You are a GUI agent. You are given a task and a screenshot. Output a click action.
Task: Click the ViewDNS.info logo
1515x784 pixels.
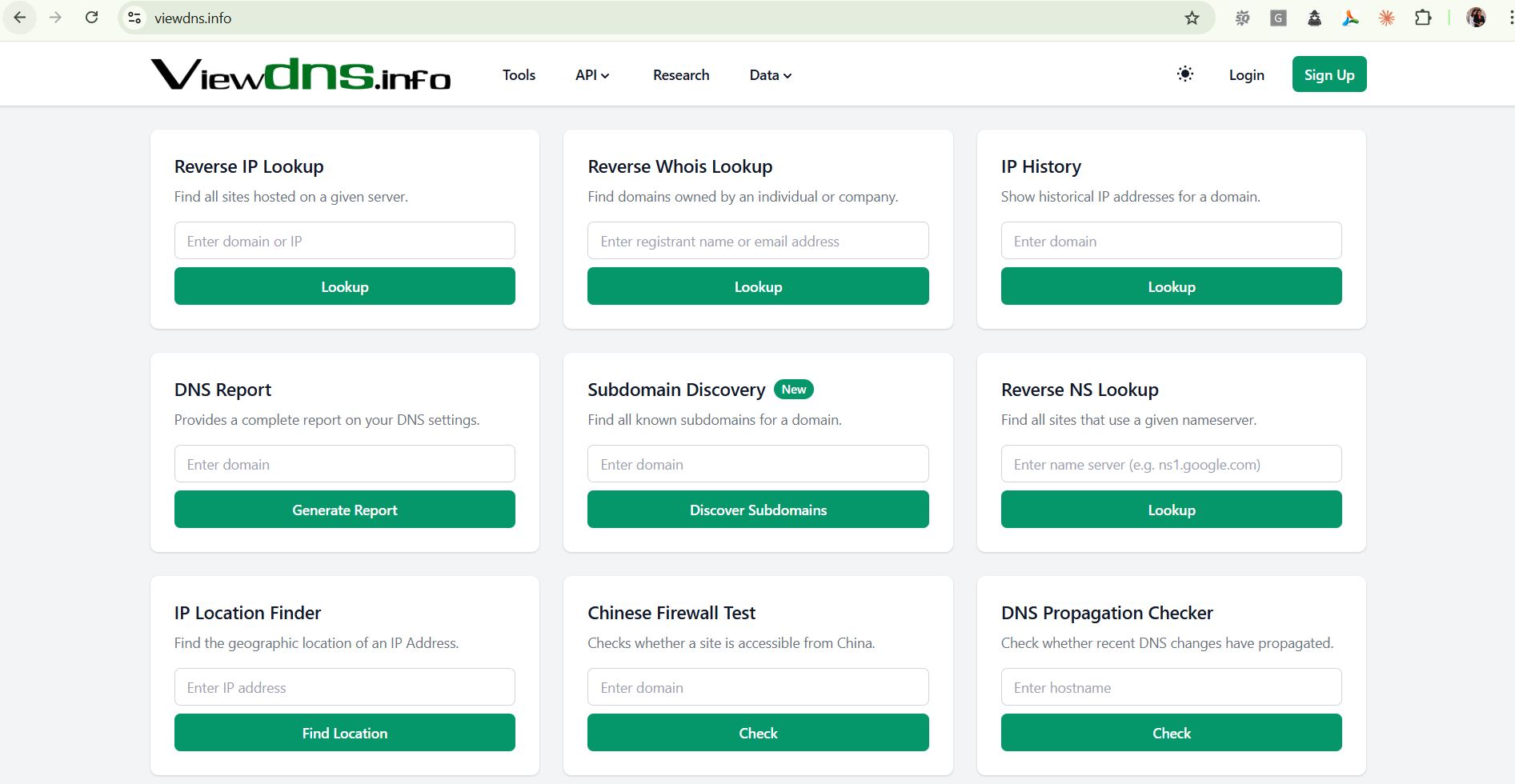pos(301,74)
